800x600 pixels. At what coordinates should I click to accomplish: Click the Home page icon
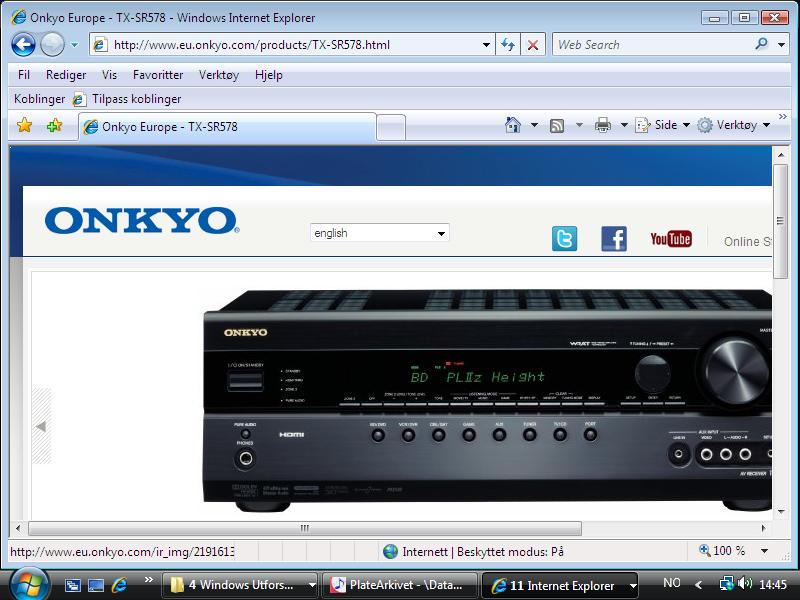(513, 125)
